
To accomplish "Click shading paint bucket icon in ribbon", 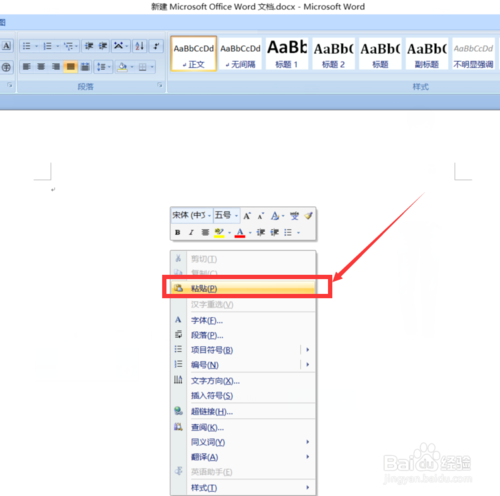I will (122, 67).
